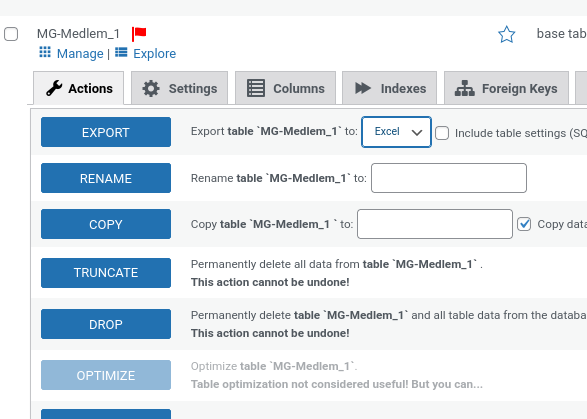Click the DROP button

pyautogui.click(x=106, y=324)
